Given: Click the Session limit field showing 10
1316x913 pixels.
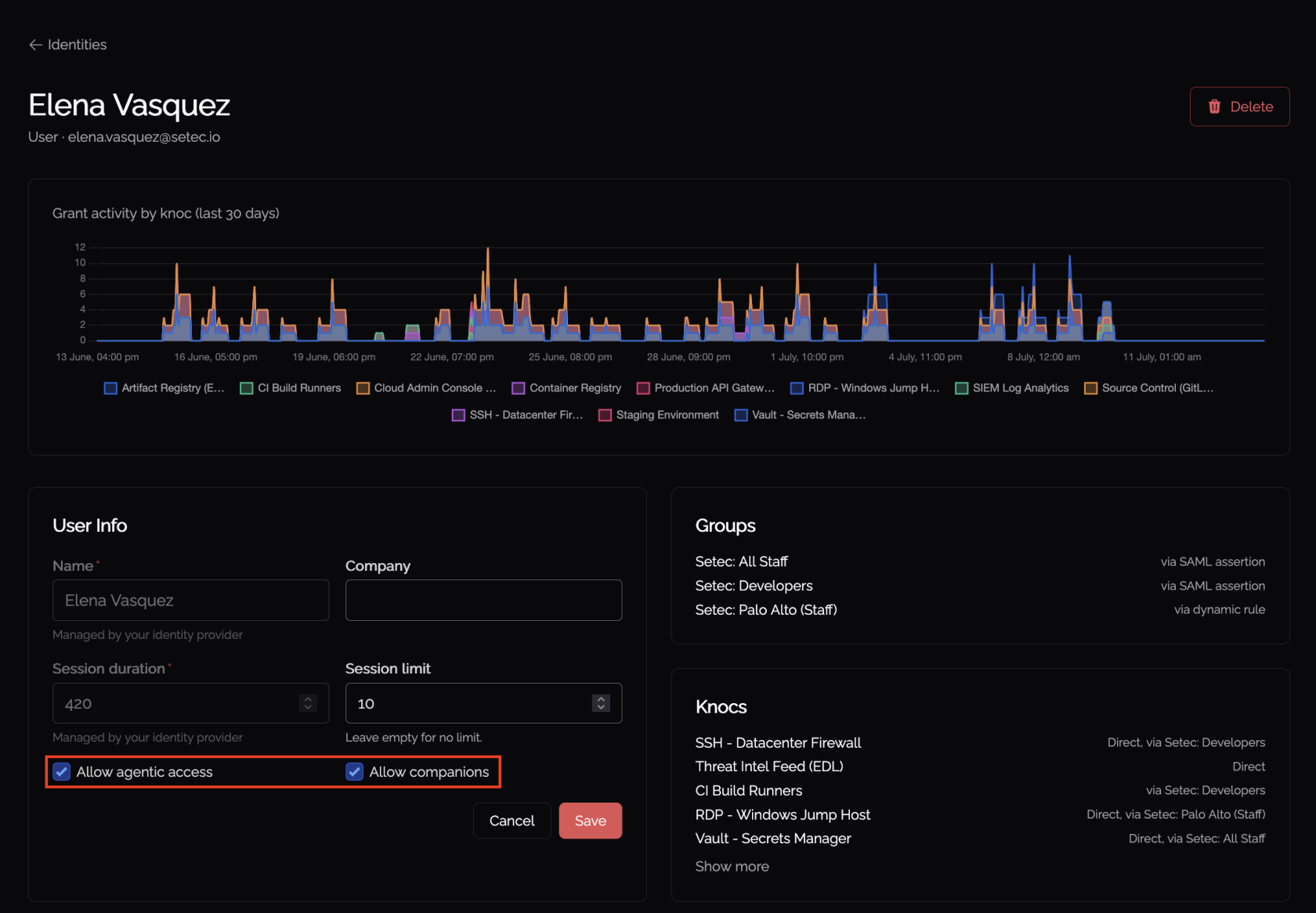Looking at the screenshot, I should (484, 703).
